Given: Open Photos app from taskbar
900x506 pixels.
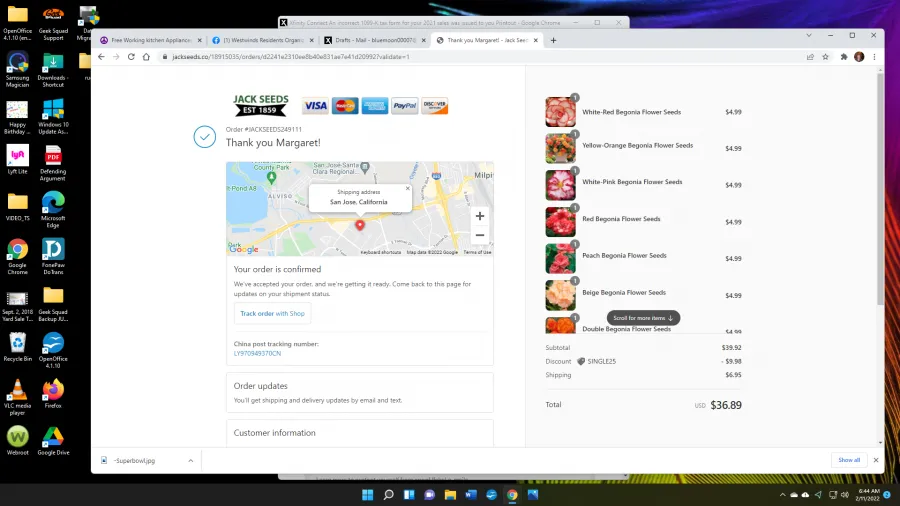Looking at the screenshot, I should click(x=533, y=495).
